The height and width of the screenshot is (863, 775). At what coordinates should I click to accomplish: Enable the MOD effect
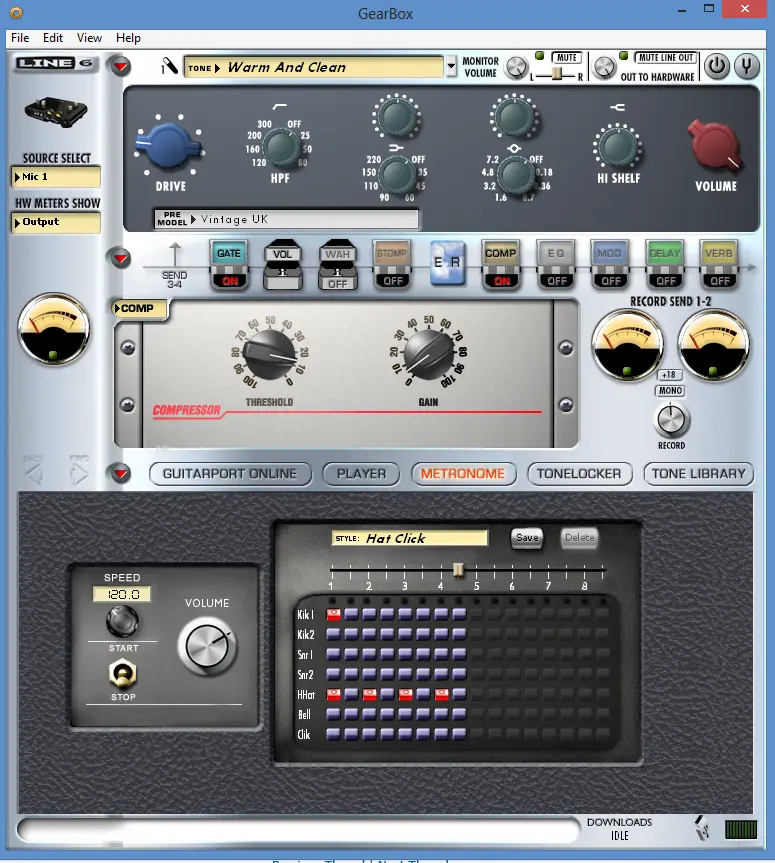[609, 267]
